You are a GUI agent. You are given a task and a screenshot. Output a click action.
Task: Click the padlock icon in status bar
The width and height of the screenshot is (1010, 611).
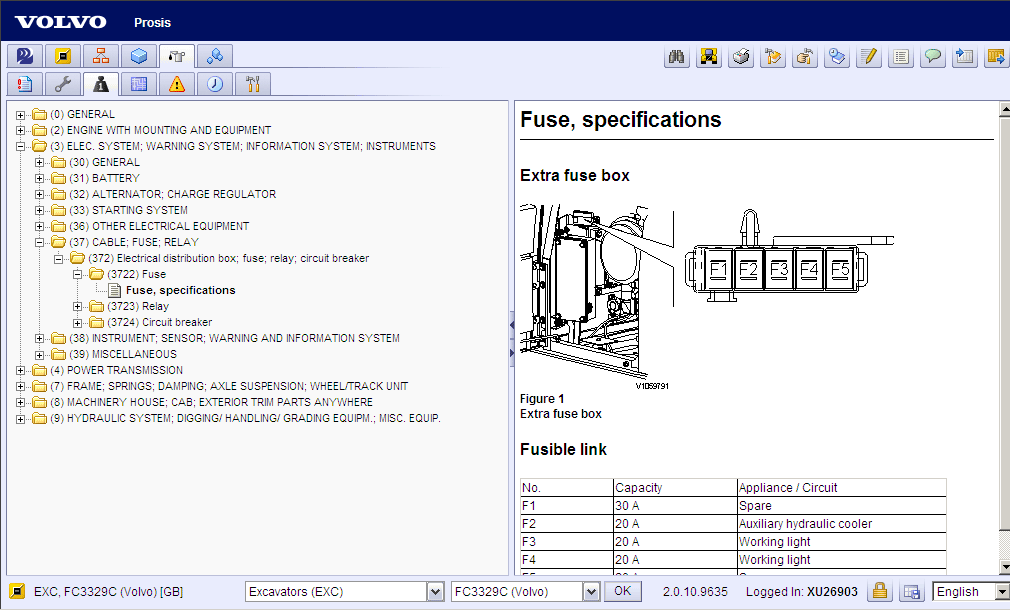tap(880, 592)
